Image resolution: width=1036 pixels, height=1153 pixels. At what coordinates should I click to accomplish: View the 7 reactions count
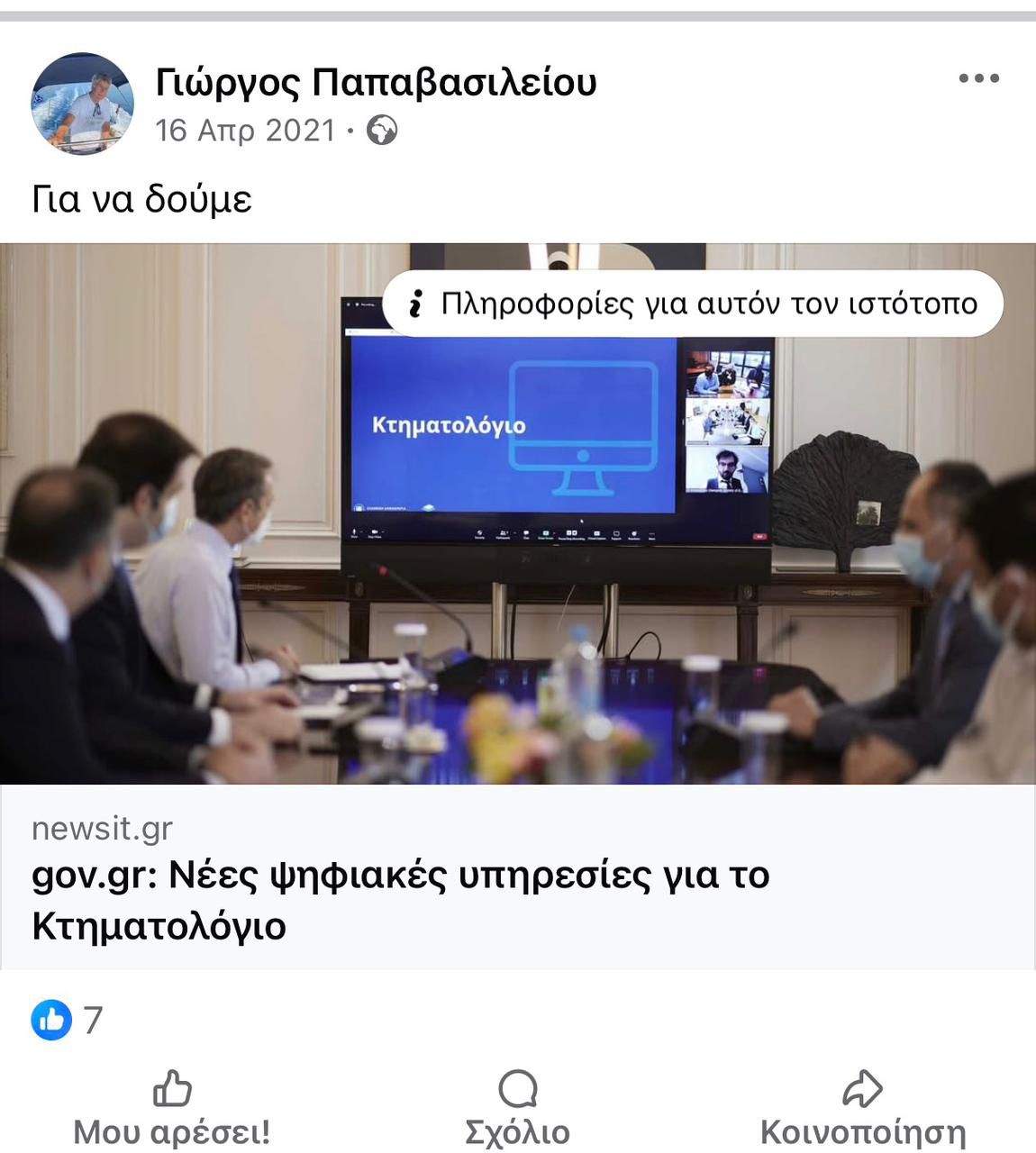point(93,1021)
